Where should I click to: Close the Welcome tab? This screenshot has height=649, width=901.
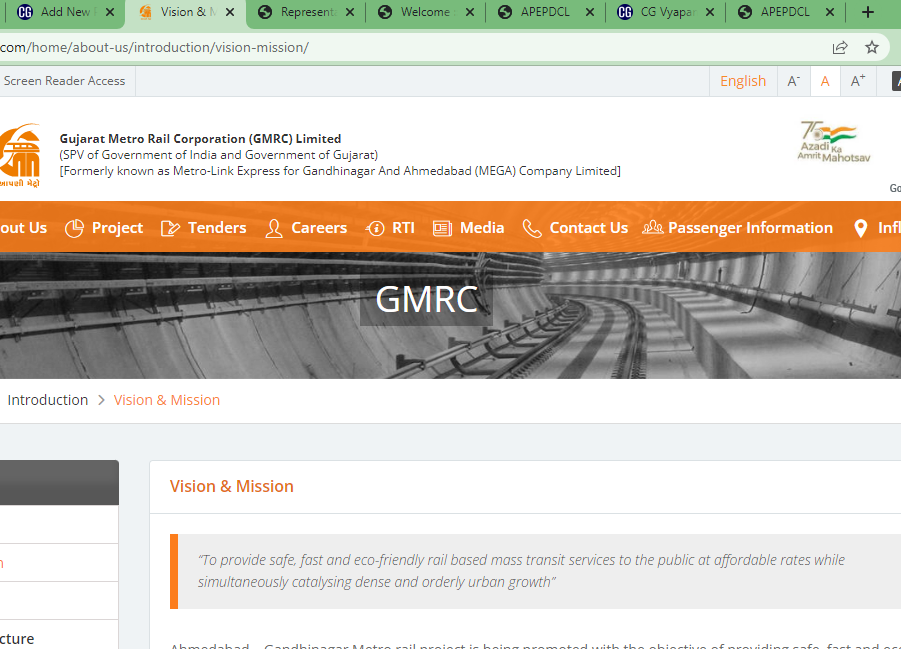point(470,12)
